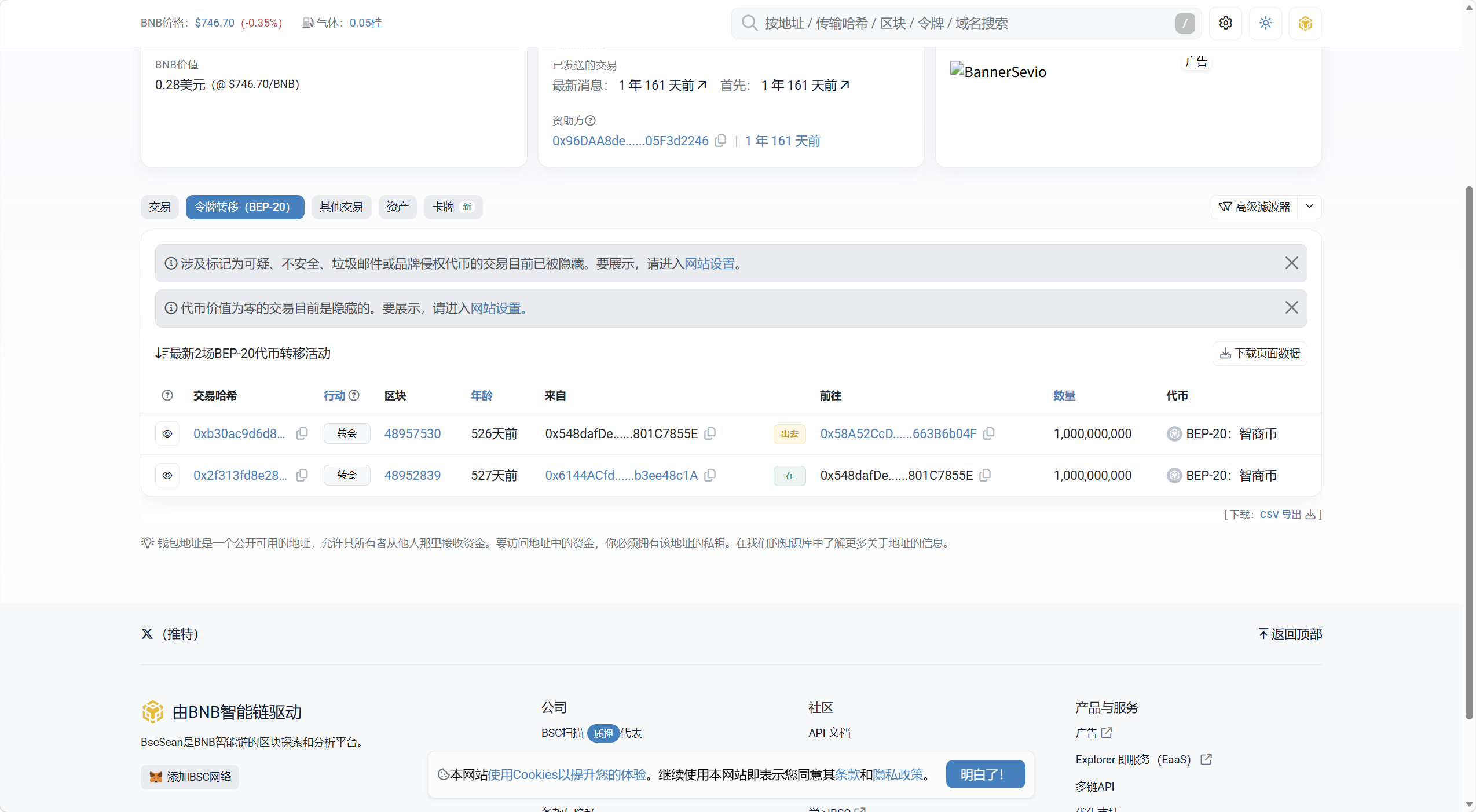Click the slash shortcut icon in search bar
The image size is (1476, 812).
(1185, 23)
